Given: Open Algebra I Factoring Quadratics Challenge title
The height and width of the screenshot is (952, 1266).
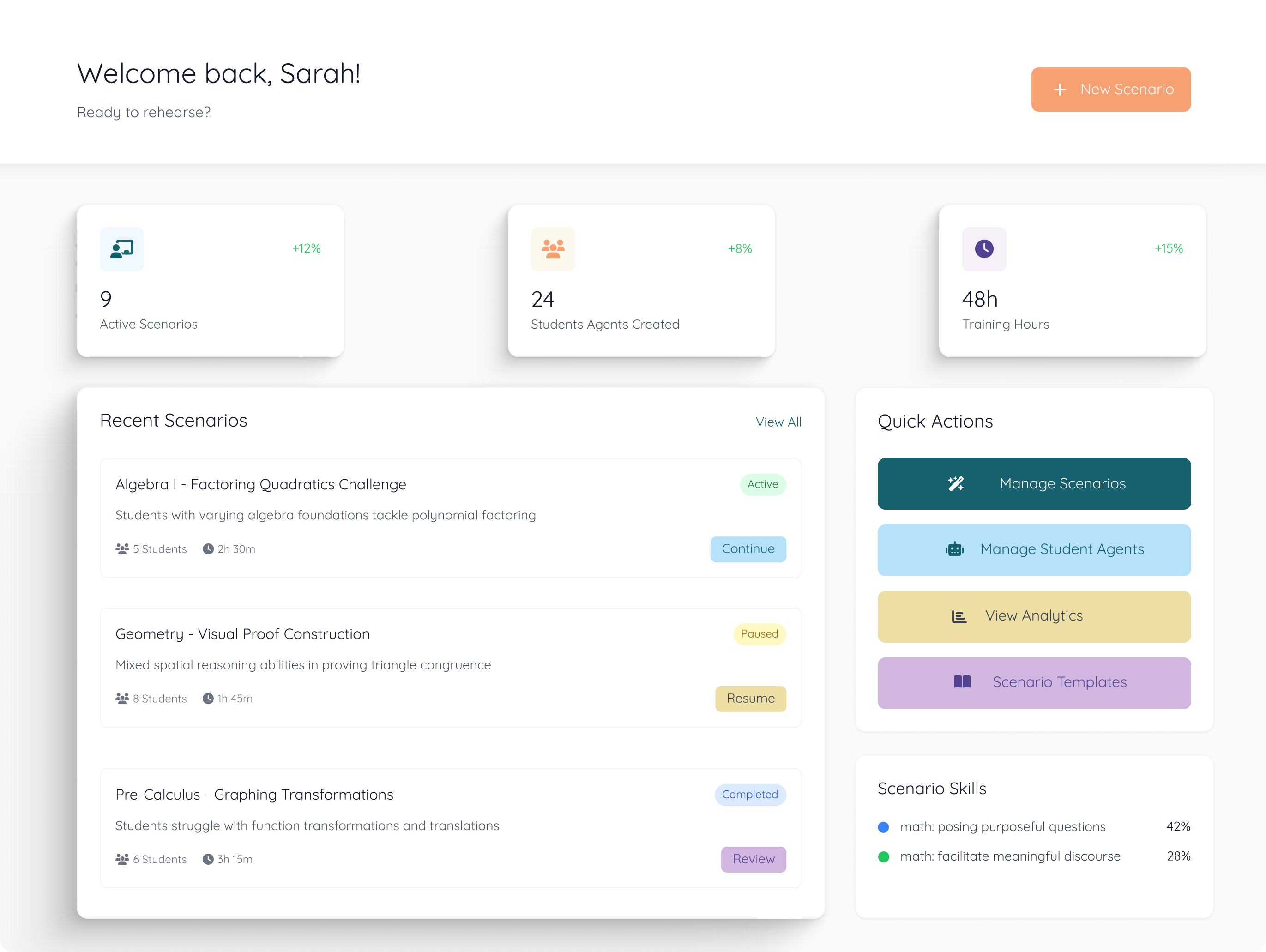Looking at the screenshot, I should [x=260, y=484].
